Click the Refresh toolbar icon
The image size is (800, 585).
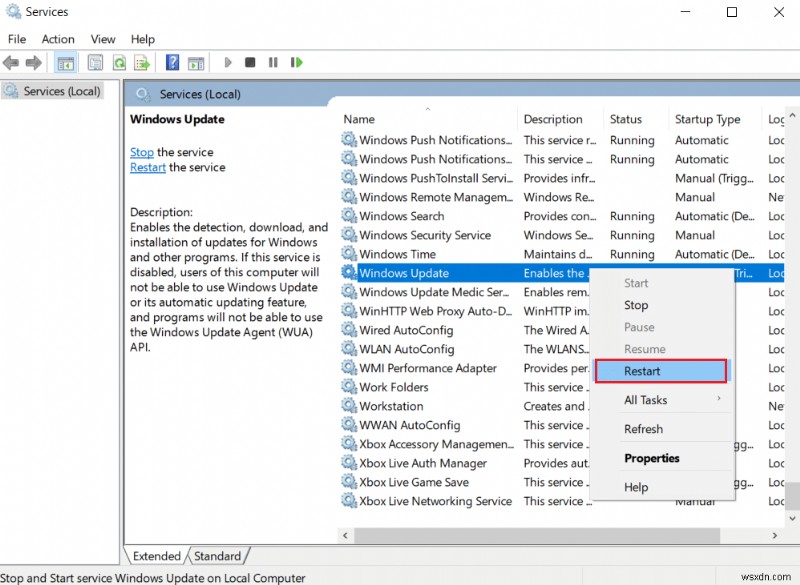(118, 62)
